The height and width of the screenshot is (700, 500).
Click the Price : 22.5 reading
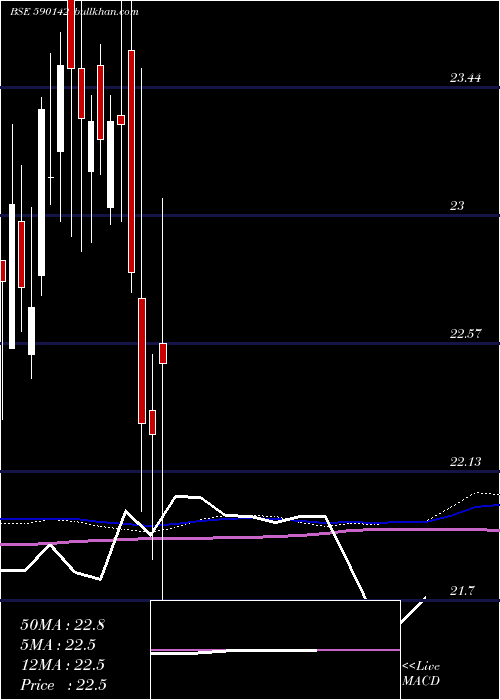[x=63, y=685]
